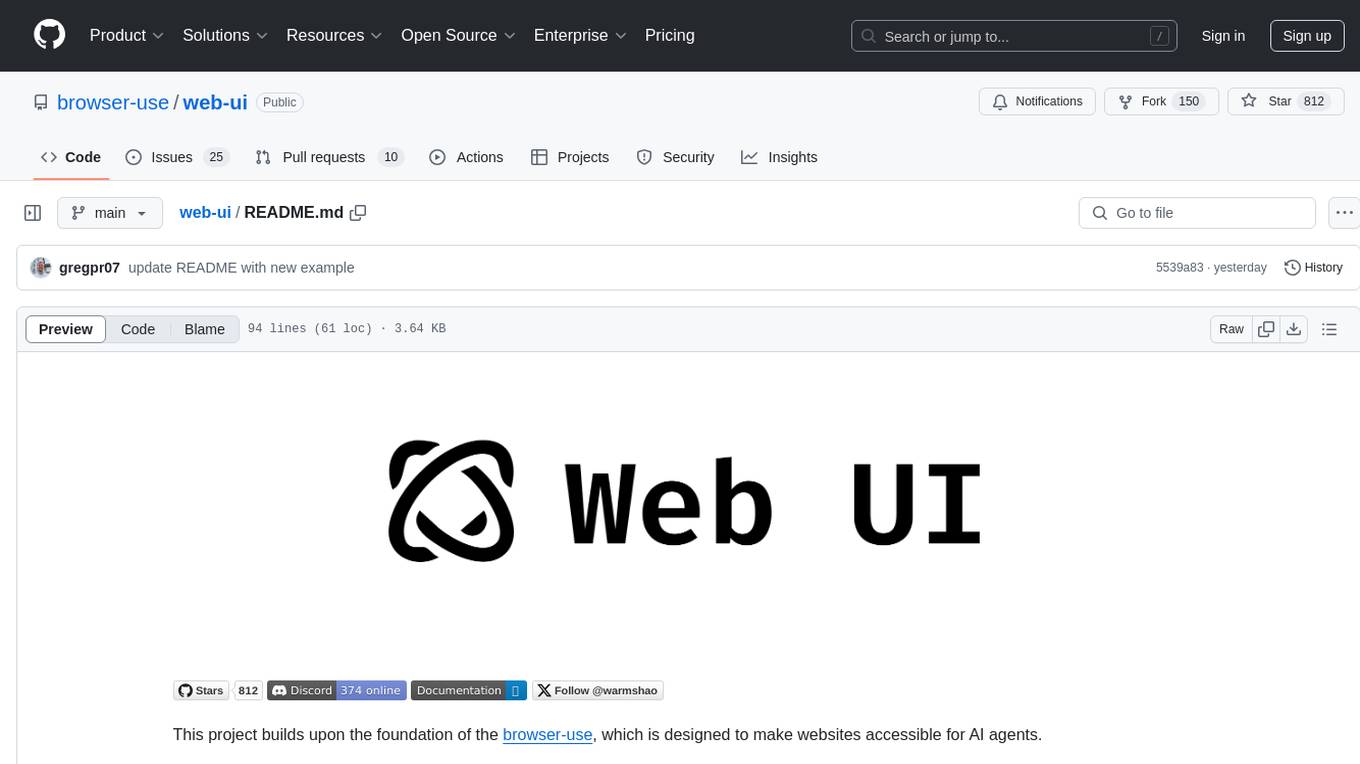
Task: Expand the Product menu
Action: 127,35
